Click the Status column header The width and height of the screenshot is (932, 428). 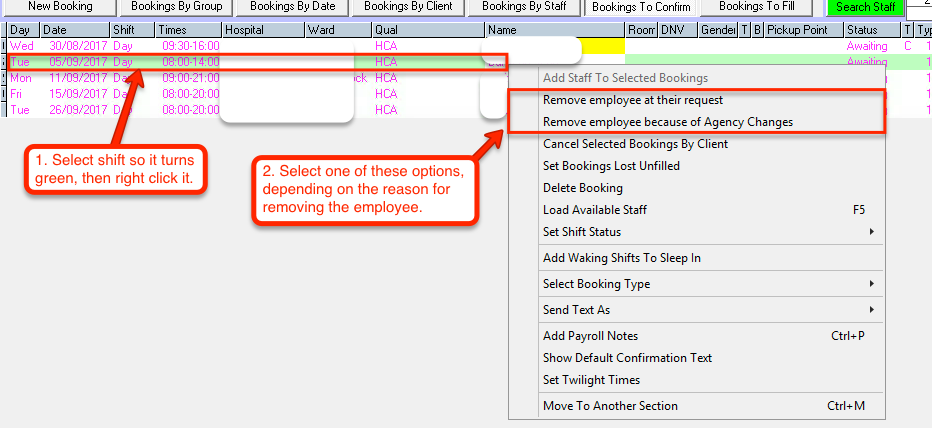[870, 30]
